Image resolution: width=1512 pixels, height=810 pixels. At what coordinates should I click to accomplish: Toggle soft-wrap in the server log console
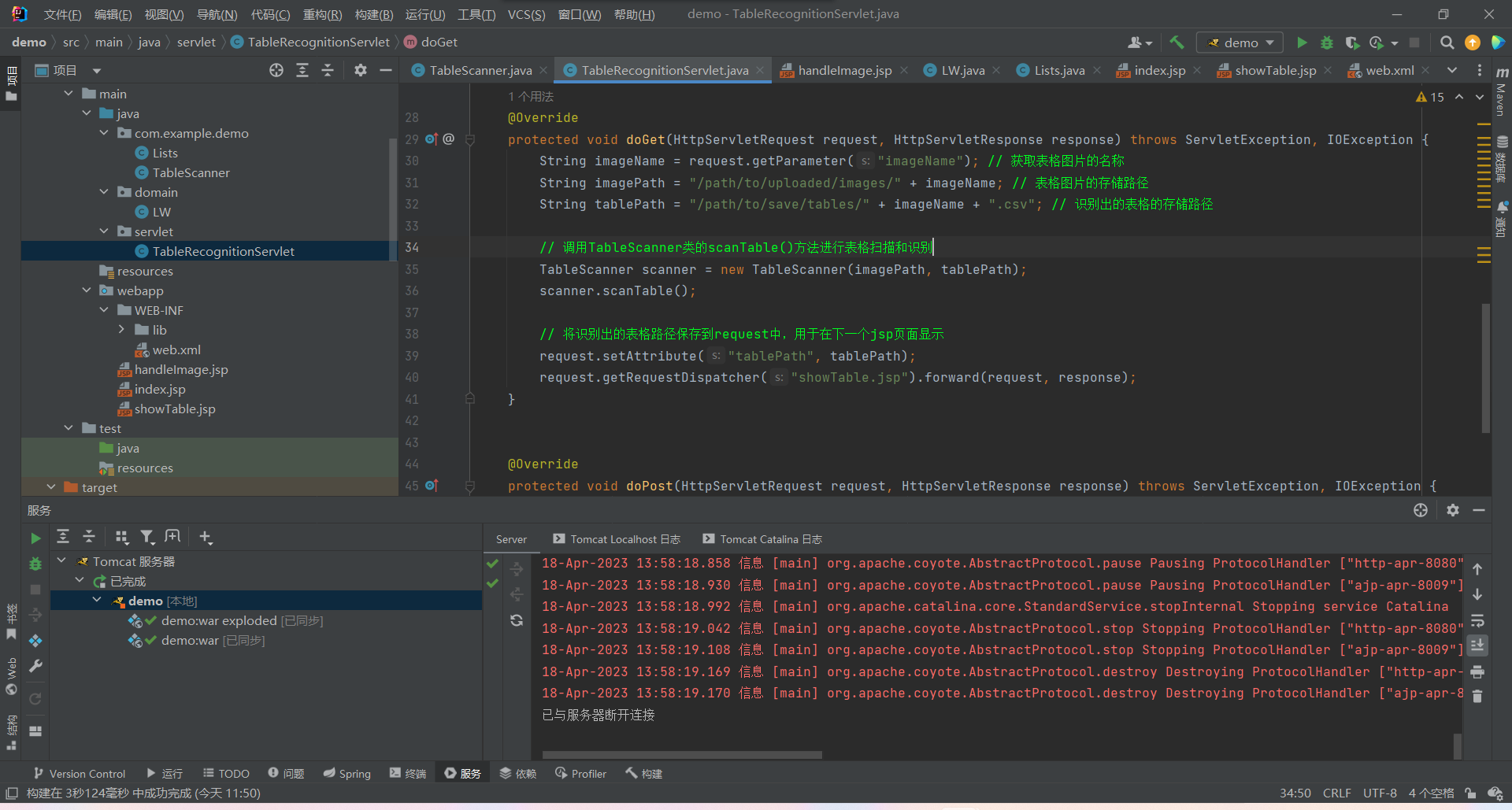pyautogui.click(x=1477, y=620)
